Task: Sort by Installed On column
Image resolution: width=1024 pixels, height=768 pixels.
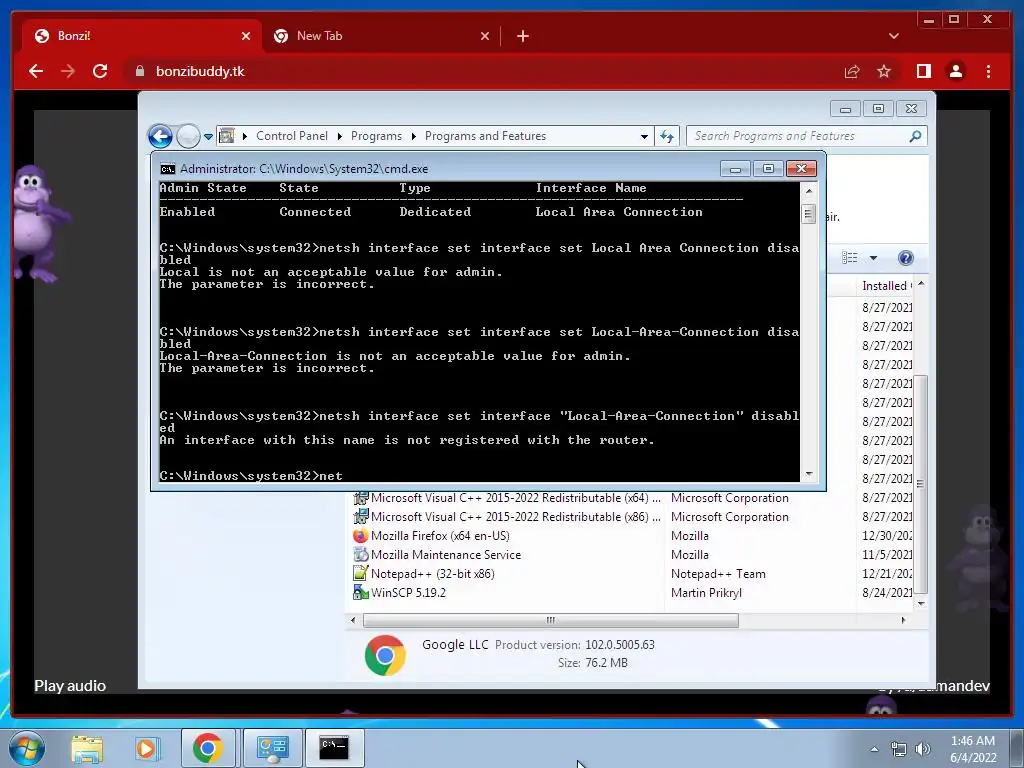Action: (x=885, y=285)
